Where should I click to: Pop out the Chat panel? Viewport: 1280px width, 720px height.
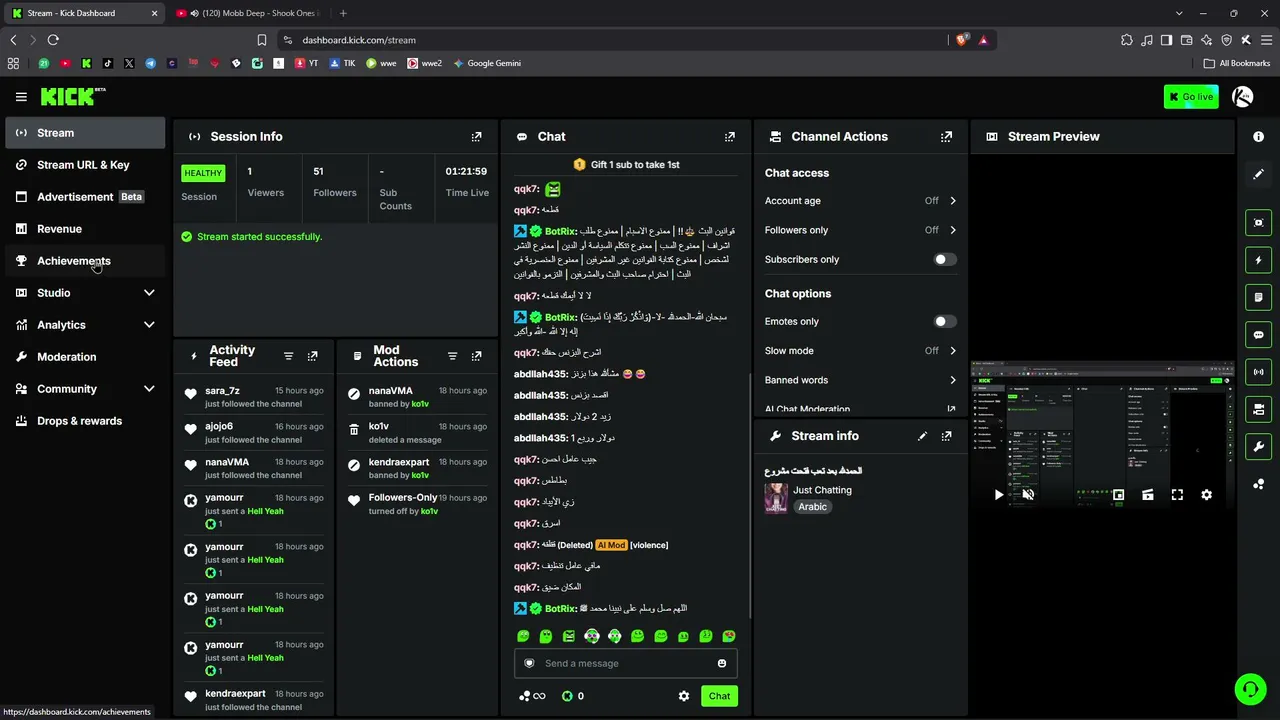[730, 137]
